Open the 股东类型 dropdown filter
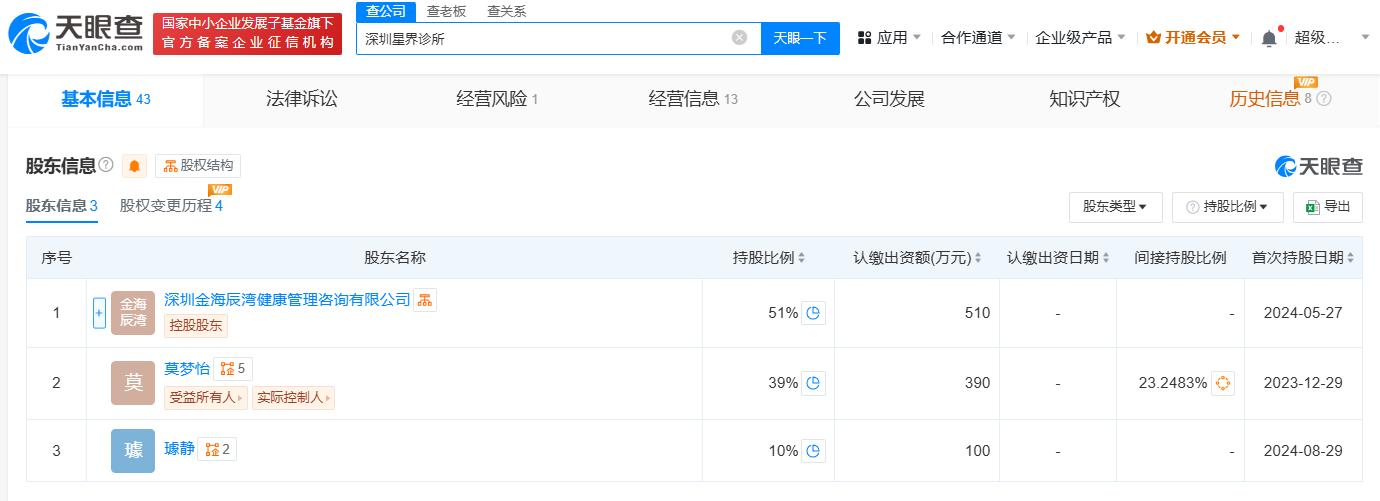 pyautogui.click(x=1115, y=207)
